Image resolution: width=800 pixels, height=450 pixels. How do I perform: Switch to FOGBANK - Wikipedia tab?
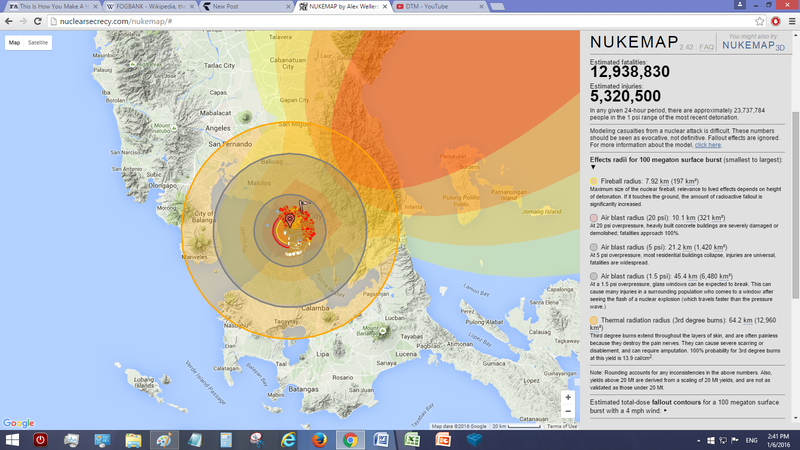tap(149, 6)
